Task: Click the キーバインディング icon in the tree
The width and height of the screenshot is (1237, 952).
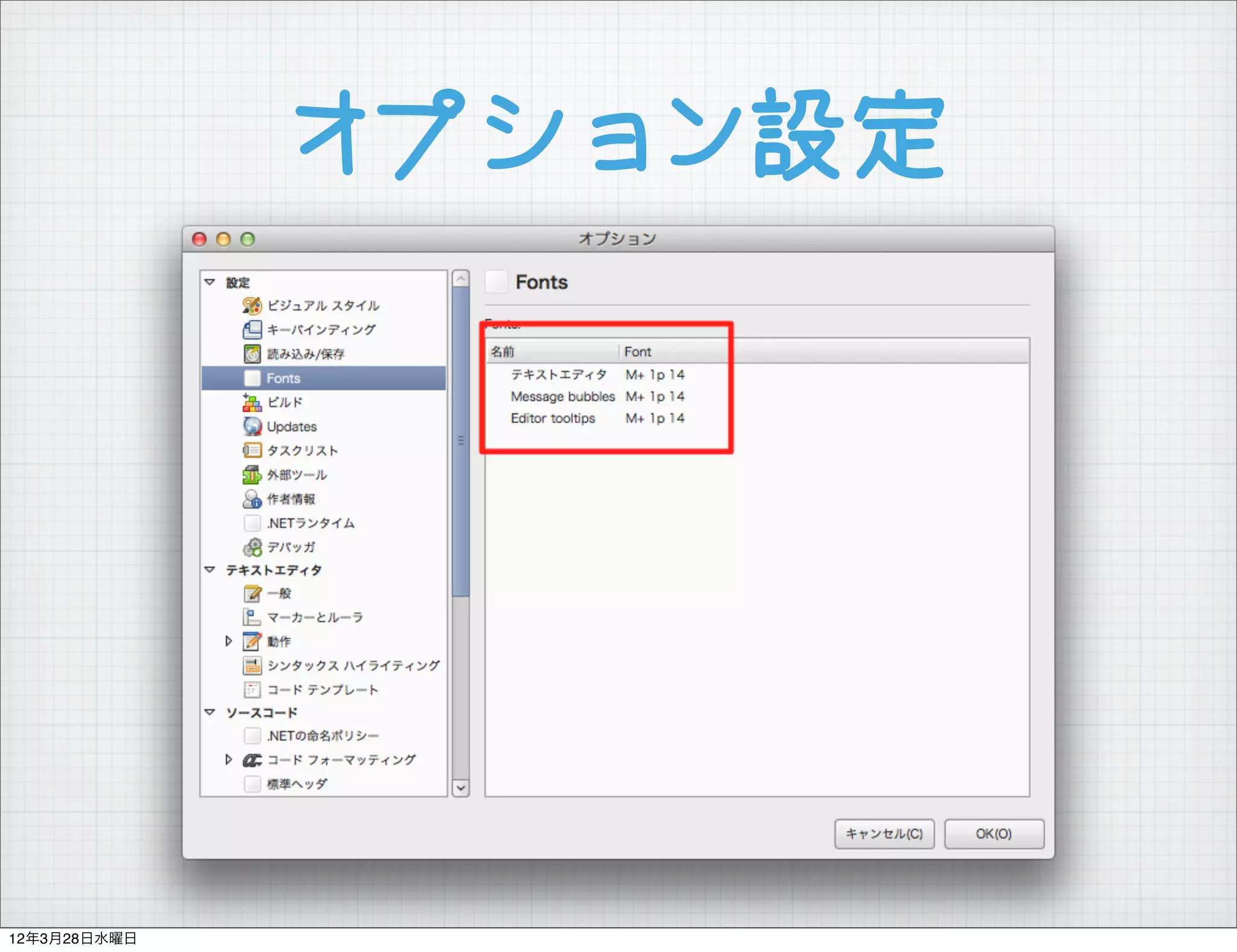Action: tap(252, 330)
